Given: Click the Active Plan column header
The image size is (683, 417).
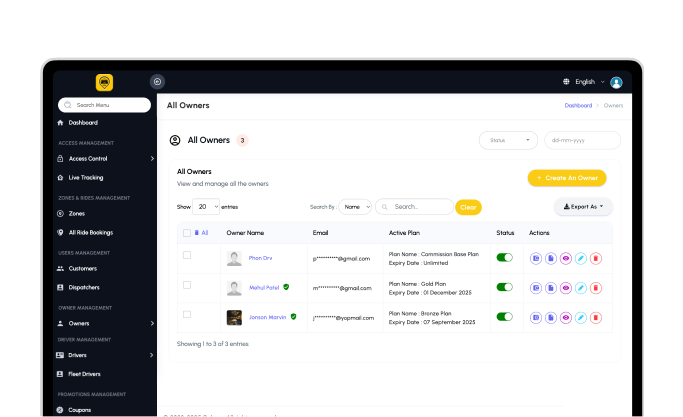Looking at the screenshot, I should 404,233.
